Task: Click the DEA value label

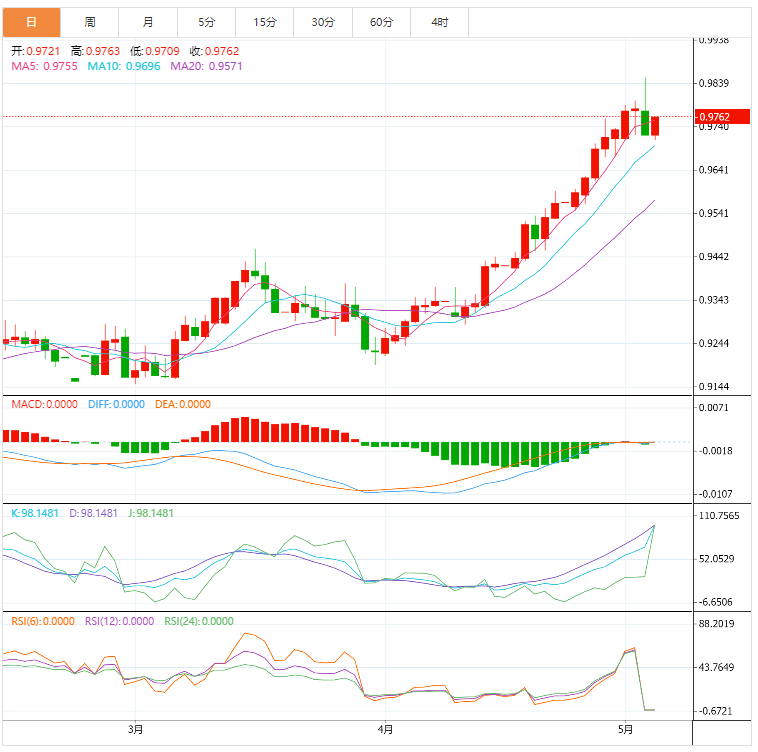Action: 182,404
